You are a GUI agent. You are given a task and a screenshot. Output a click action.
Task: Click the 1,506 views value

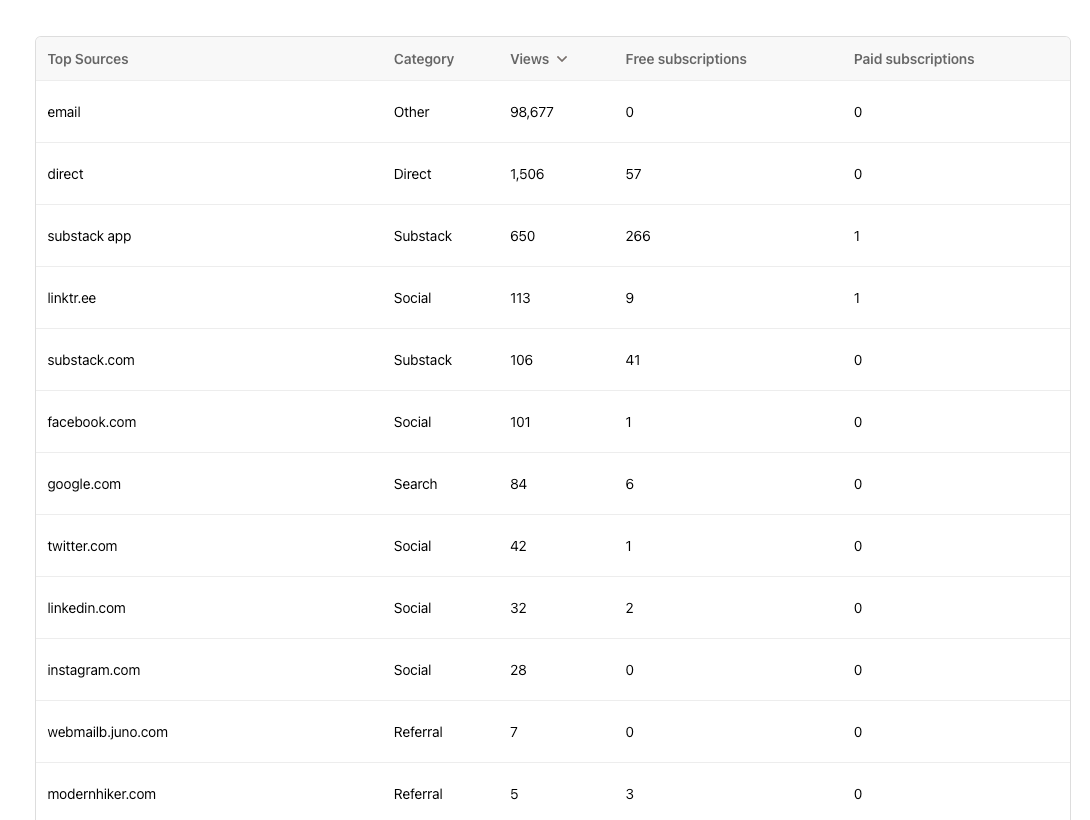point(527,174)
